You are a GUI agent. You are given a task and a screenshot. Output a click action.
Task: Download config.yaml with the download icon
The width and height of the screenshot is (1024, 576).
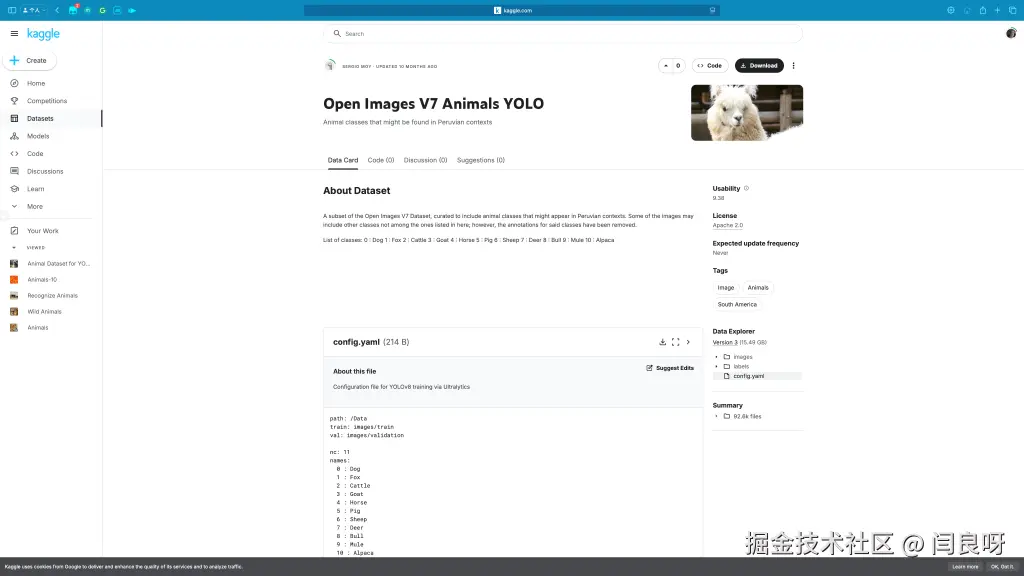point(662,342)
